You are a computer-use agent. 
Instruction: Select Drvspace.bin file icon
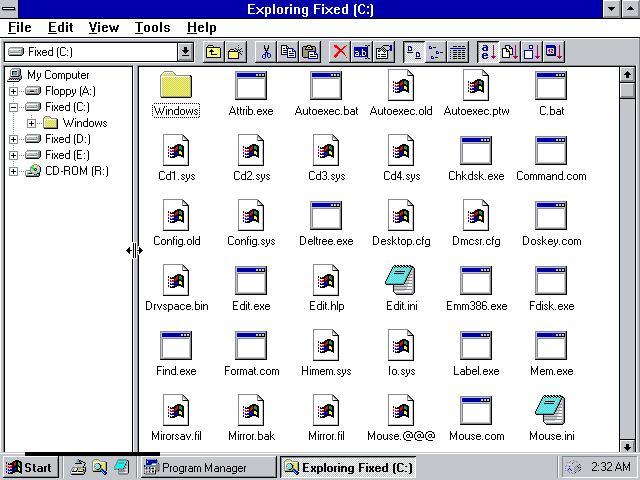176,280
